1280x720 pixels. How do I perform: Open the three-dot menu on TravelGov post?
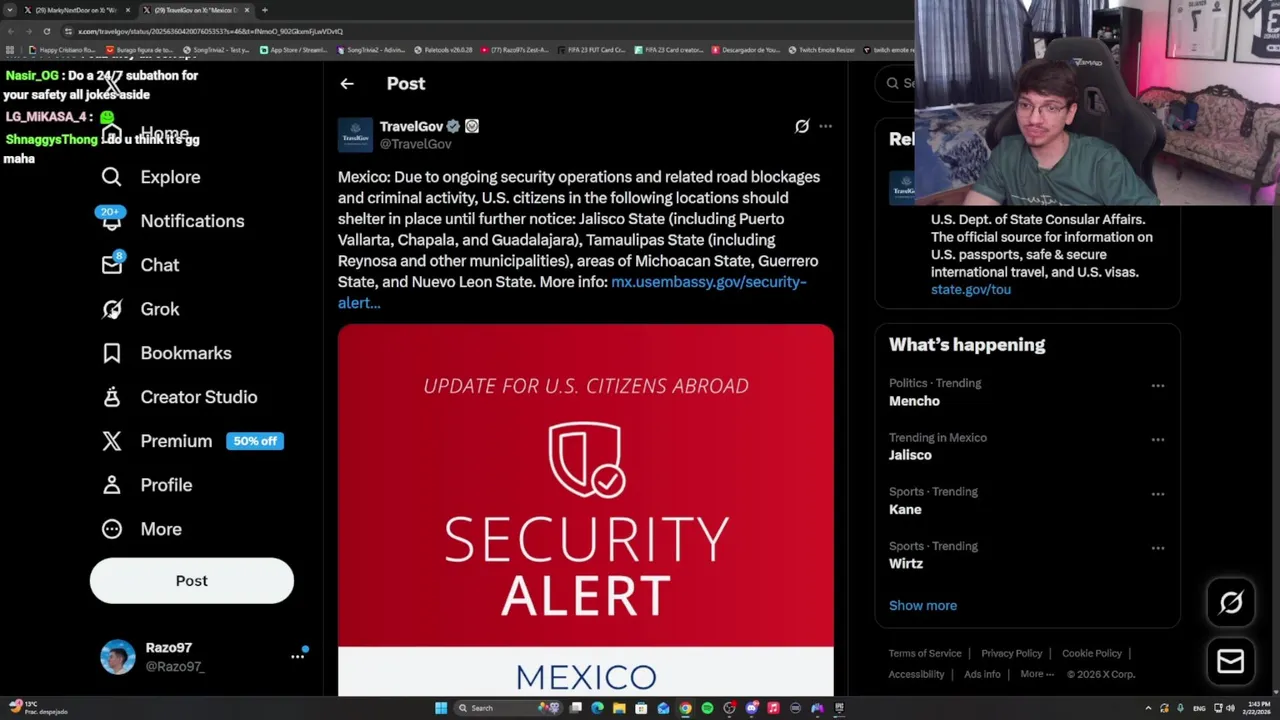825,126
